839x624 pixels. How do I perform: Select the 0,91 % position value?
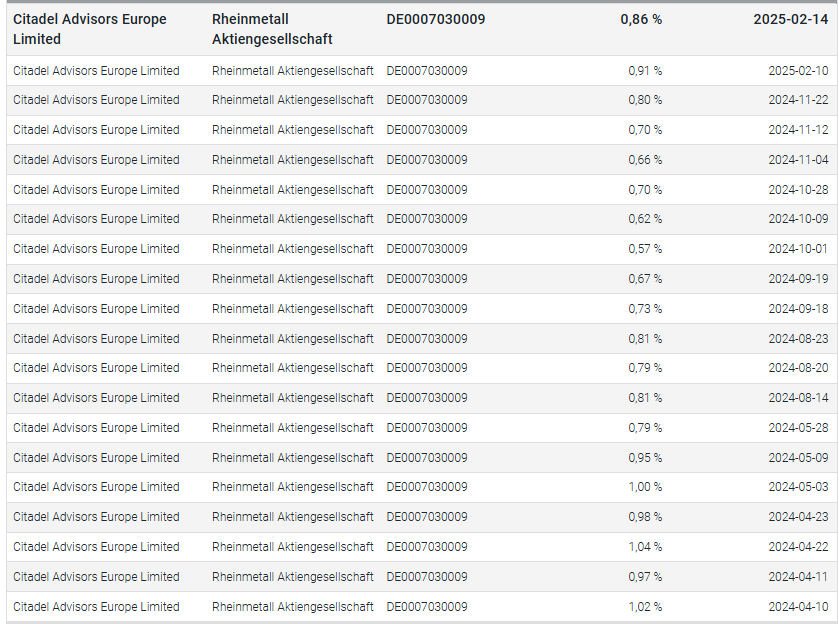(x=645, y=71)
